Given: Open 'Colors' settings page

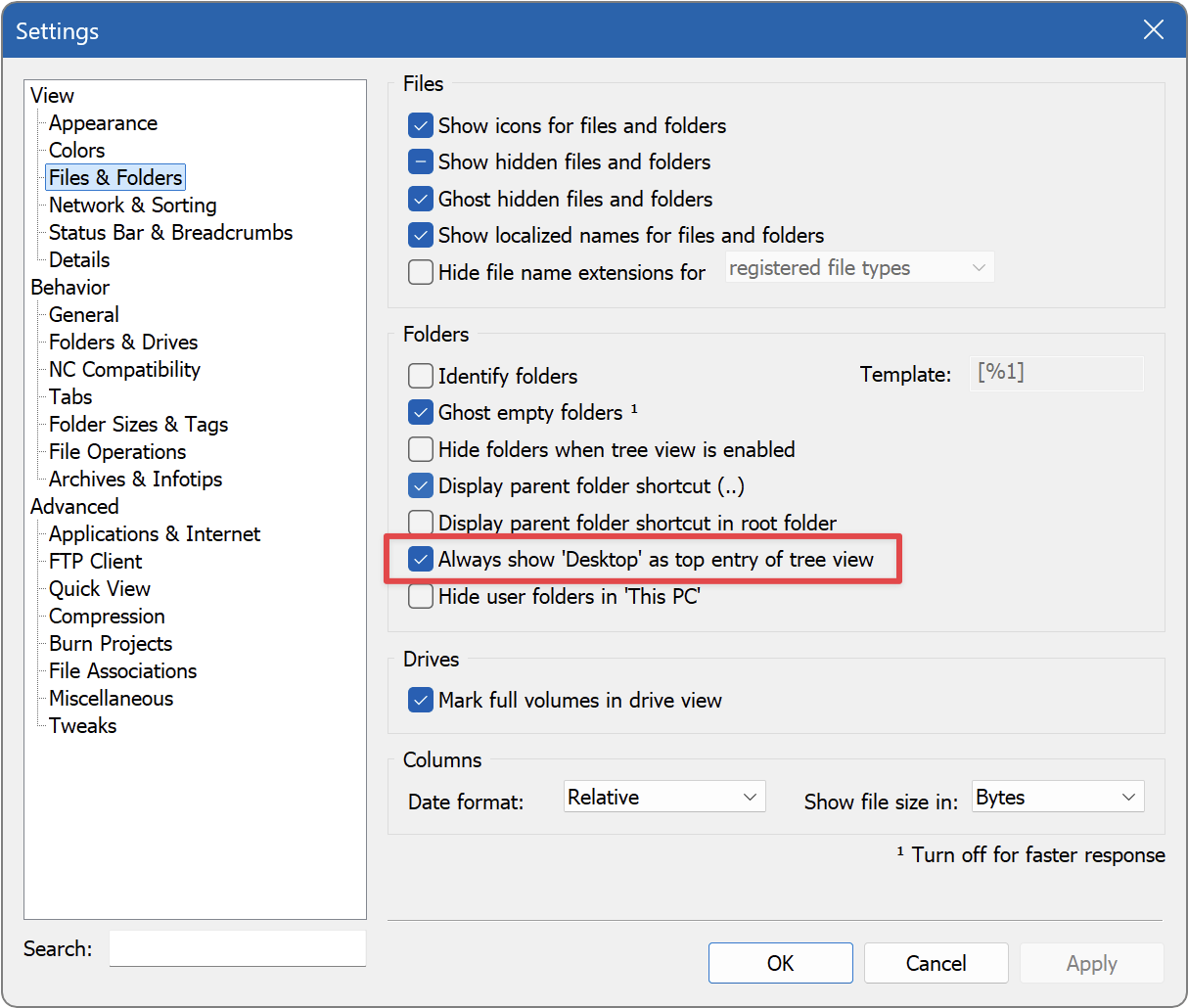Looking at the screenshot, I should click(x=76, y=151).
